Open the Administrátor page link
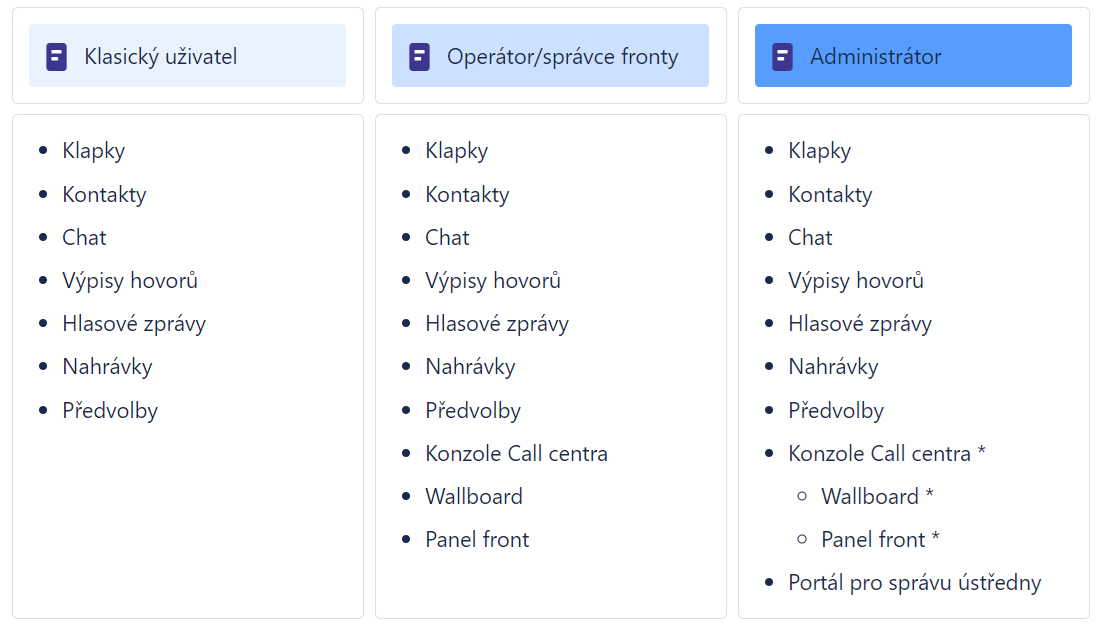The height and width of the screenshot is (631, 1102). click(875, 56)
